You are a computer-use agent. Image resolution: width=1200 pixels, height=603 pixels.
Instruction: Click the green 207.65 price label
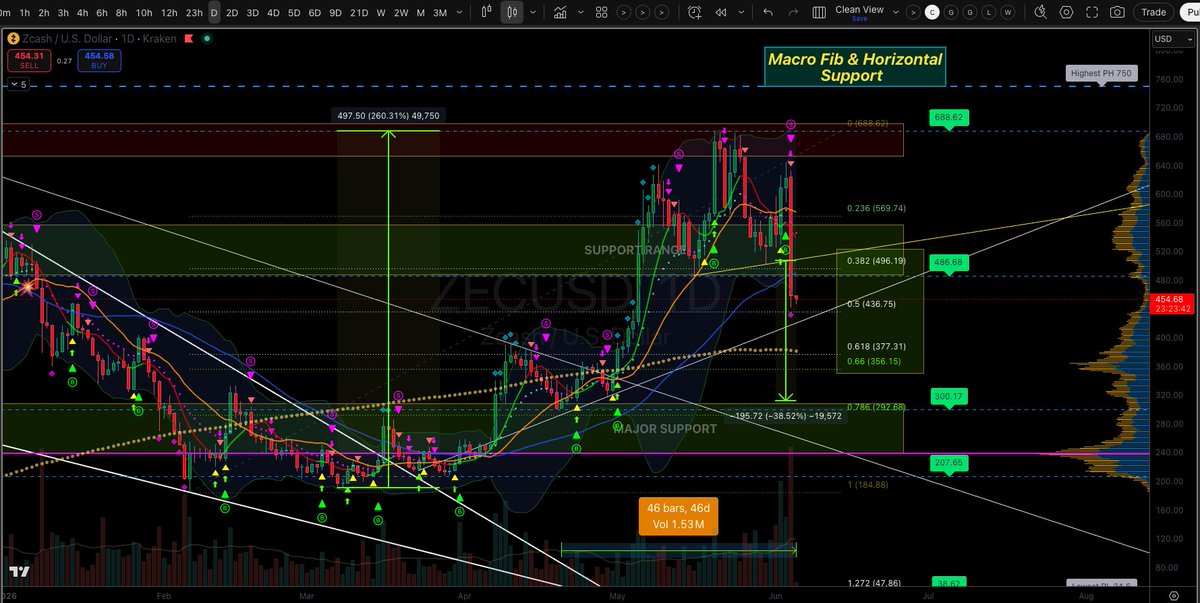point(948,463)
